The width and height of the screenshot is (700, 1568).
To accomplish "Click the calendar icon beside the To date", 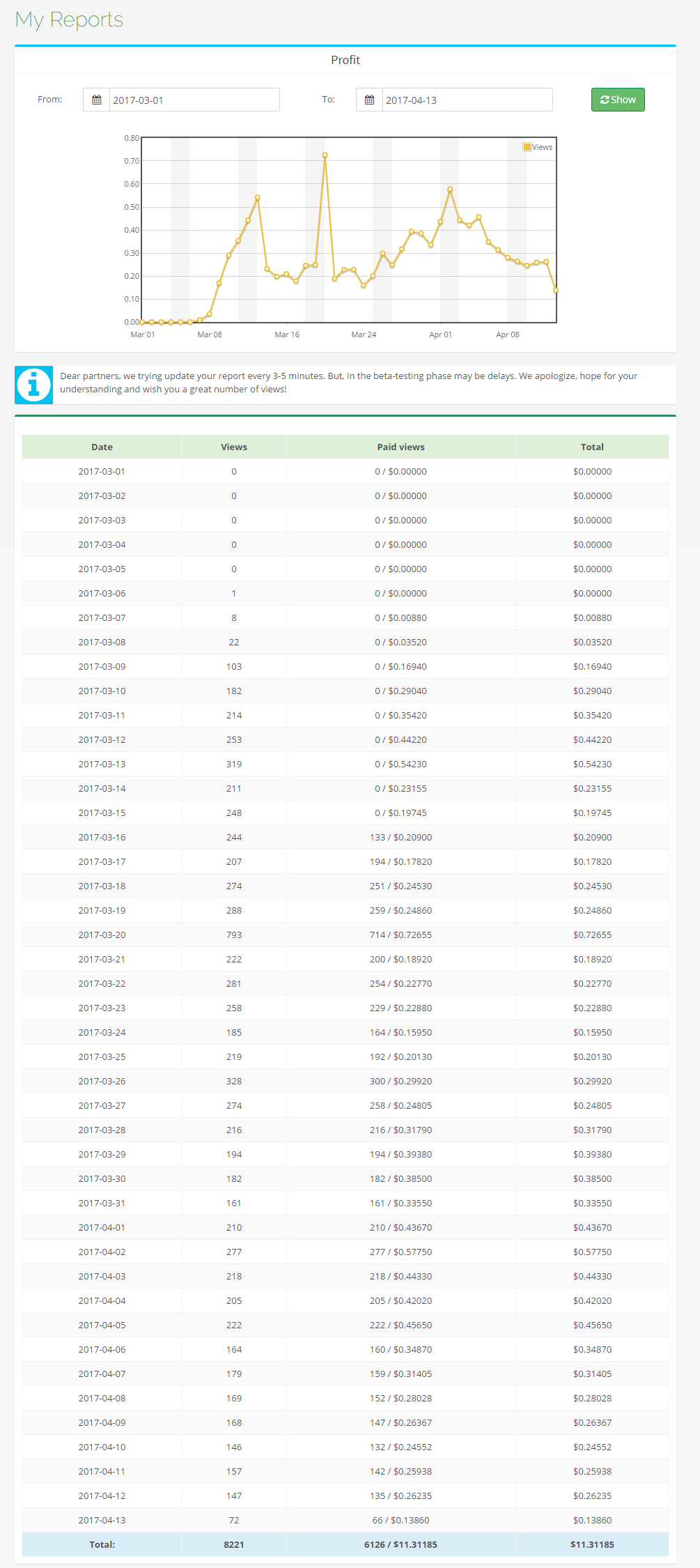I will point(370,100).
